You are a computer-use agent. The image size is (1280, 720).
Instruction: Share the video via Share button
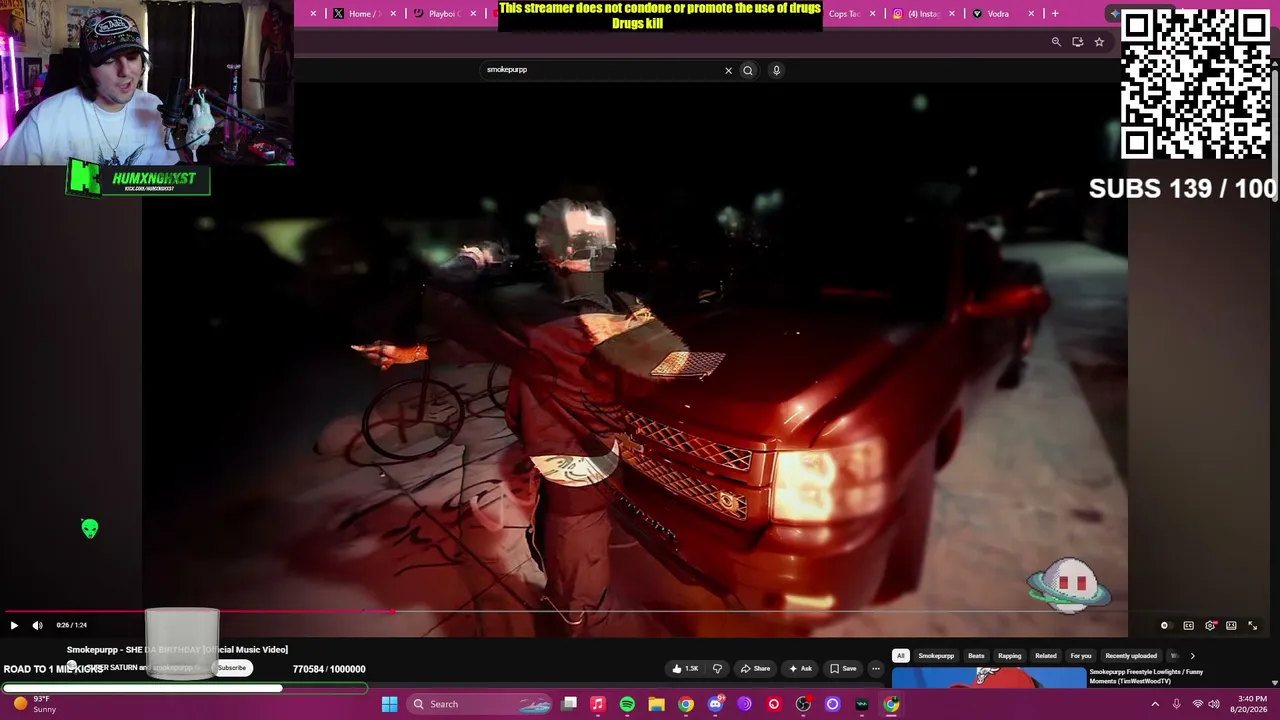(x=755, y=669)
